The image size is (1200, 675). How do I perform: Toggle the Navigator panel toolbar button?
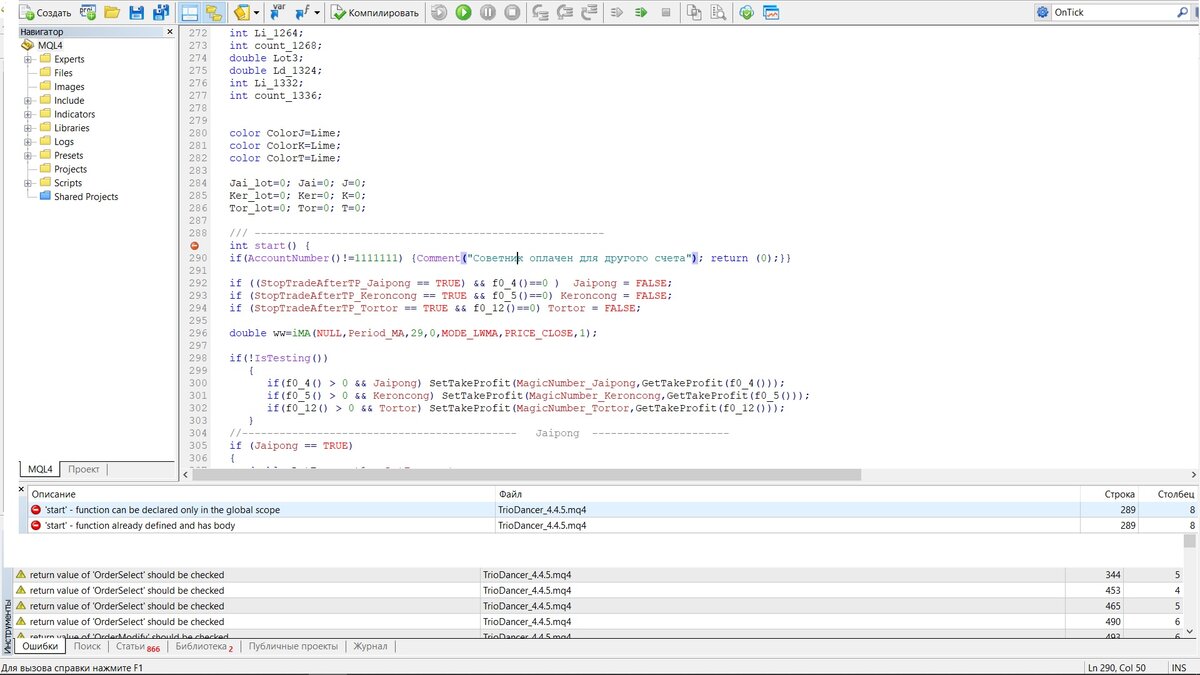pyautogui.click(x=190, y=13)
